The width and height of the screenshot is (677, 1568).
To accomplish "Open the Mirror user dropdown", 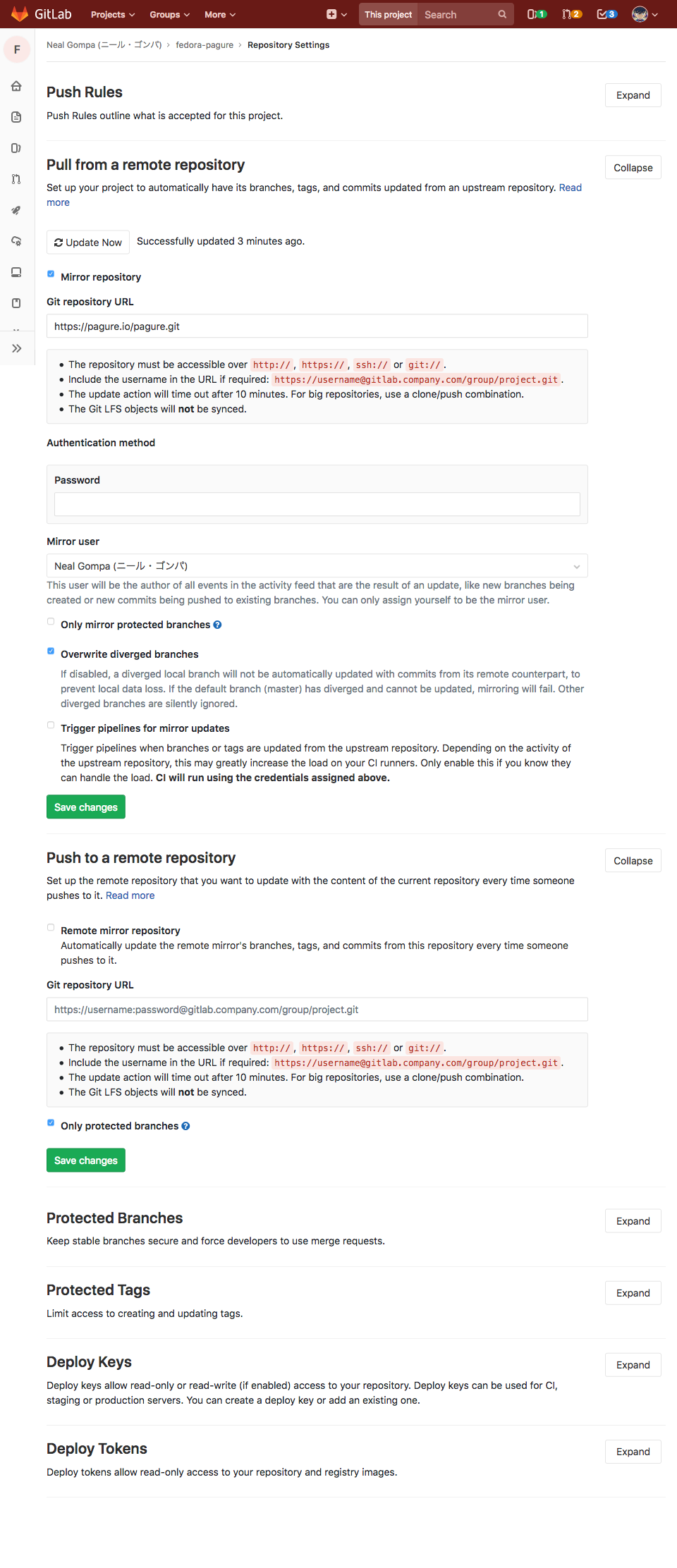I will (317, 566).
